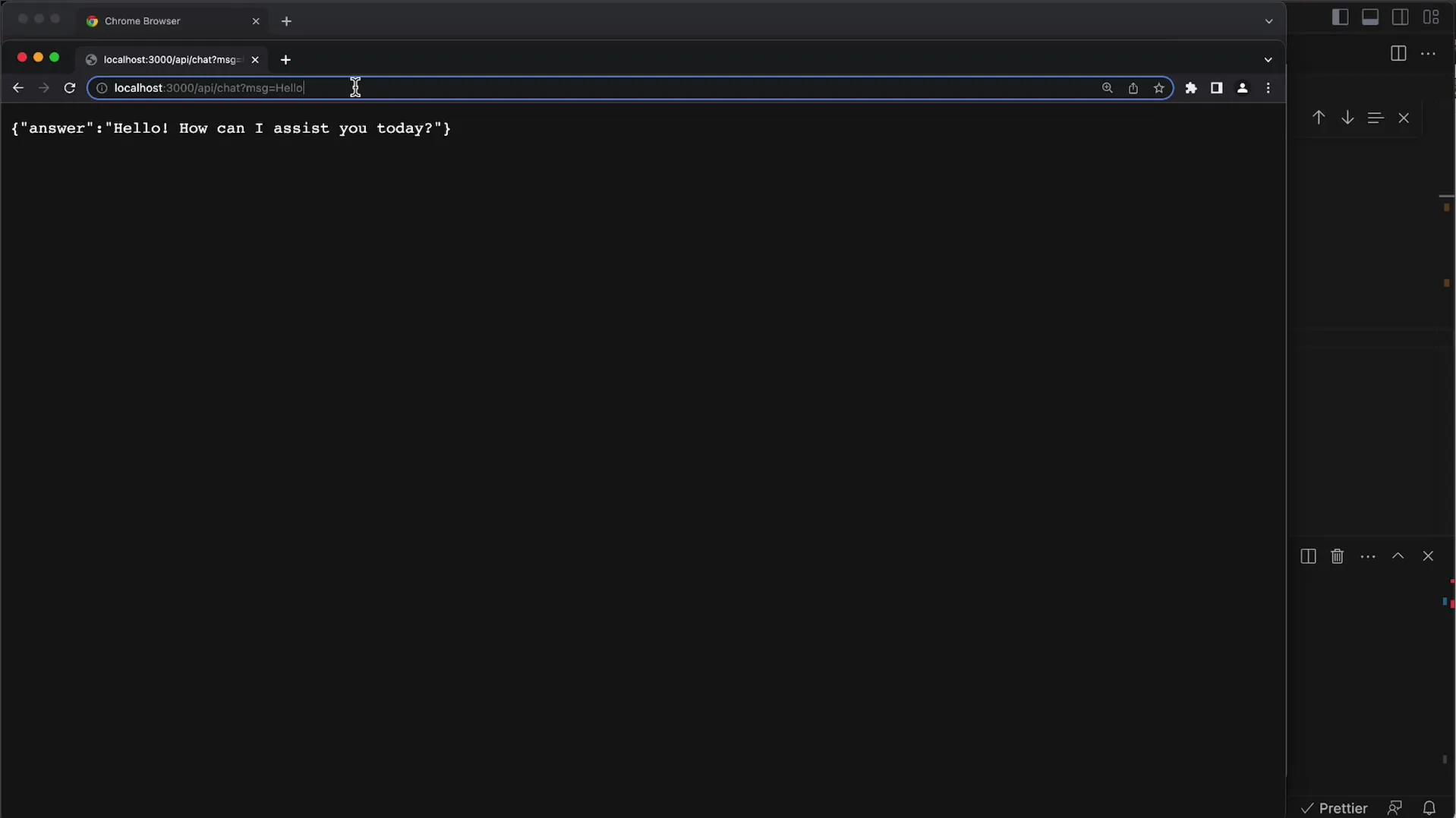Viewport: 1456px width, 818px height.
Task: Open the feedback icon in status bar
Action: click(1395, 808)
